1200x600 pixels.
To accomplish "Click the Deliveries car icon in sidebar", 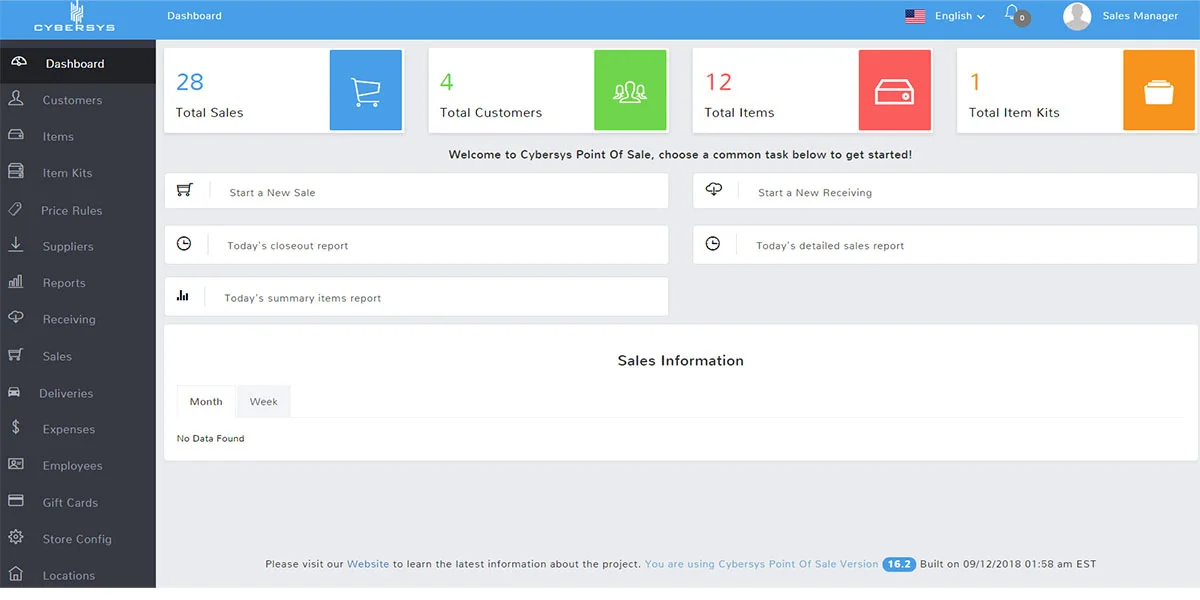I will [x=16, y=392].
